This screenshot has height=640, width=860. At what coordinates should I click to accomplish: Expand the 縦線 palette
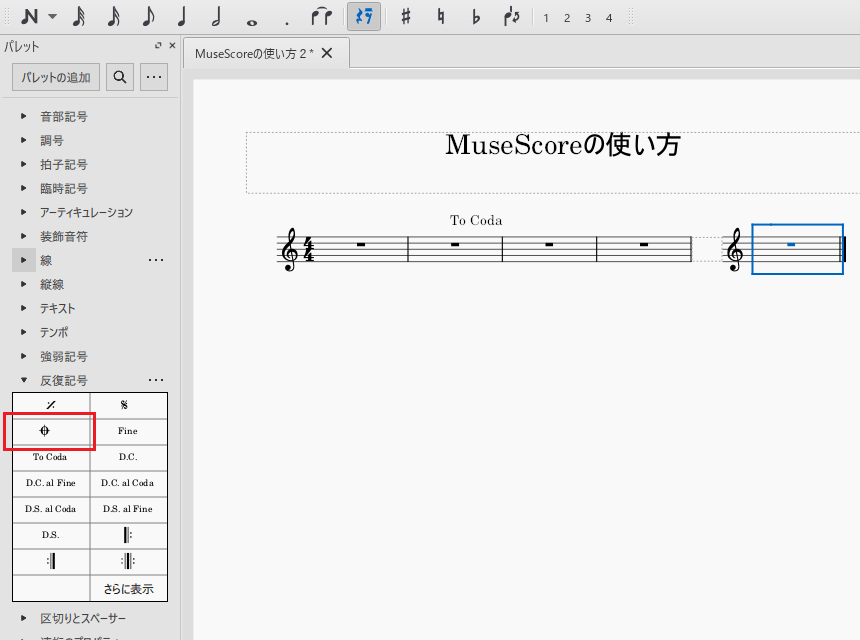point(24,284)
